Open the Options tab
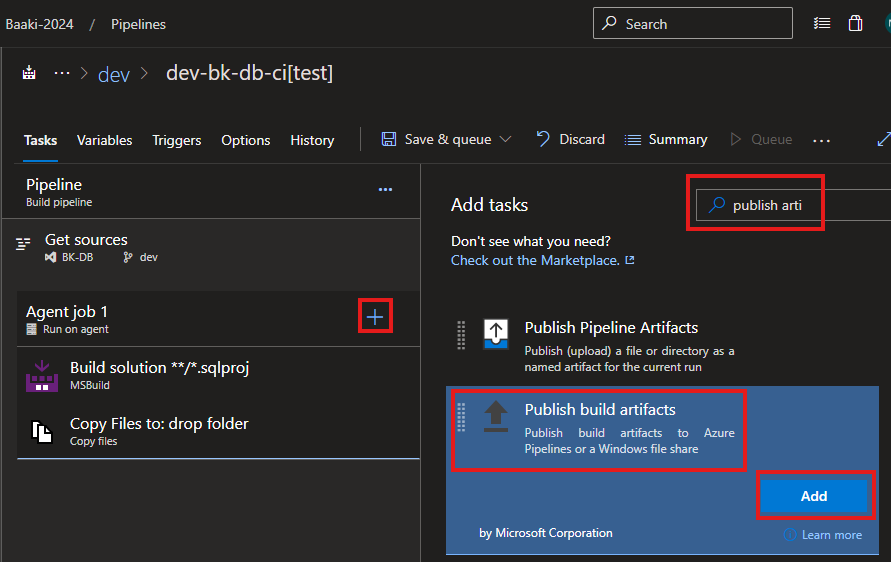891x562 pixels. pyautogui.click(x=245, y=140)
